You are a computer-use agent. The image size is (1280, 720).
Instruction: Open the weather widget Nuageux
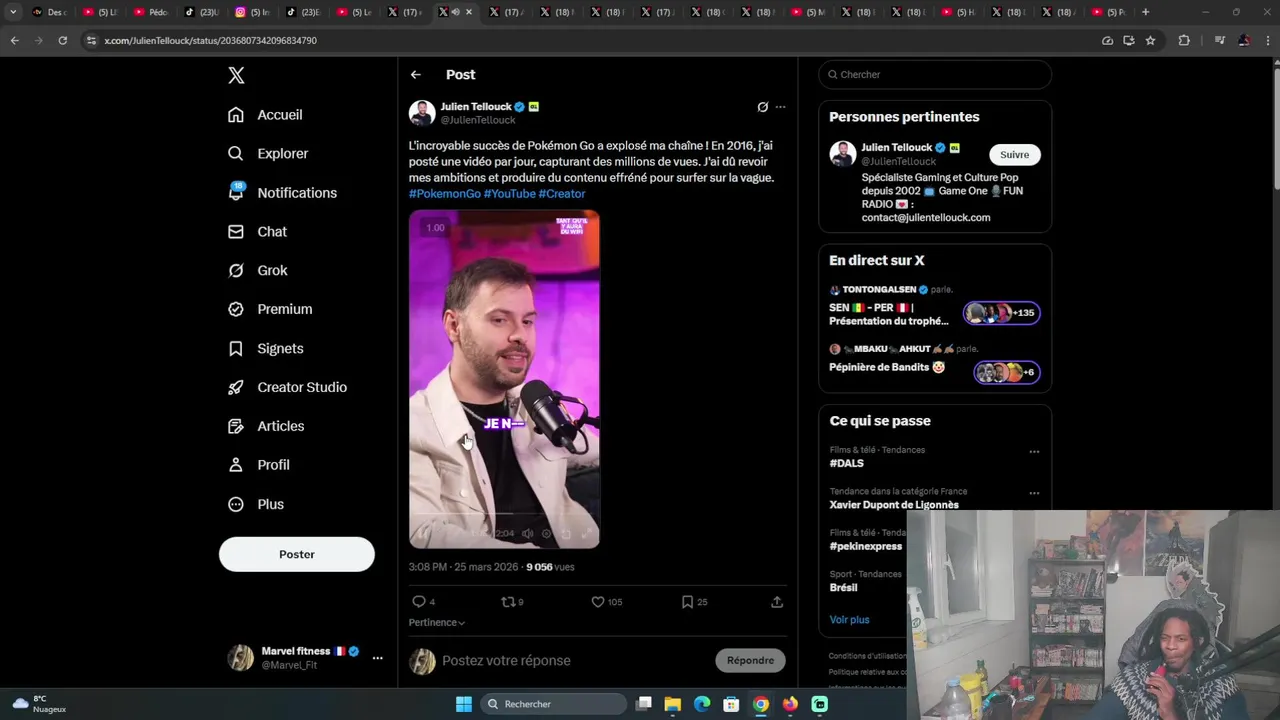pyautogui.click(x=40, y=704)
